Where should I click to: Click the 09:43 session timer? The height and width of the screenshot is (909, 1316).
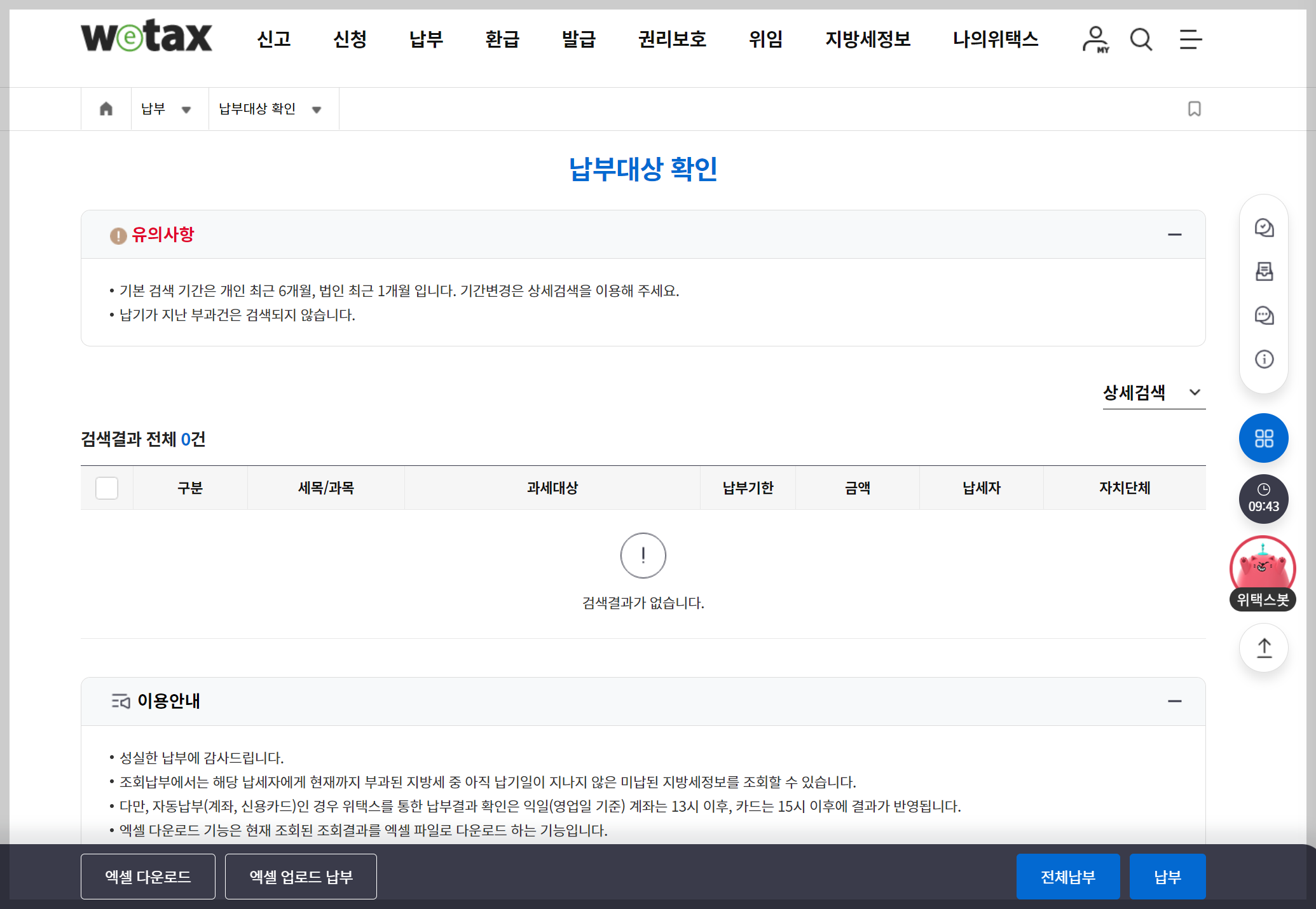point(1264,499)
